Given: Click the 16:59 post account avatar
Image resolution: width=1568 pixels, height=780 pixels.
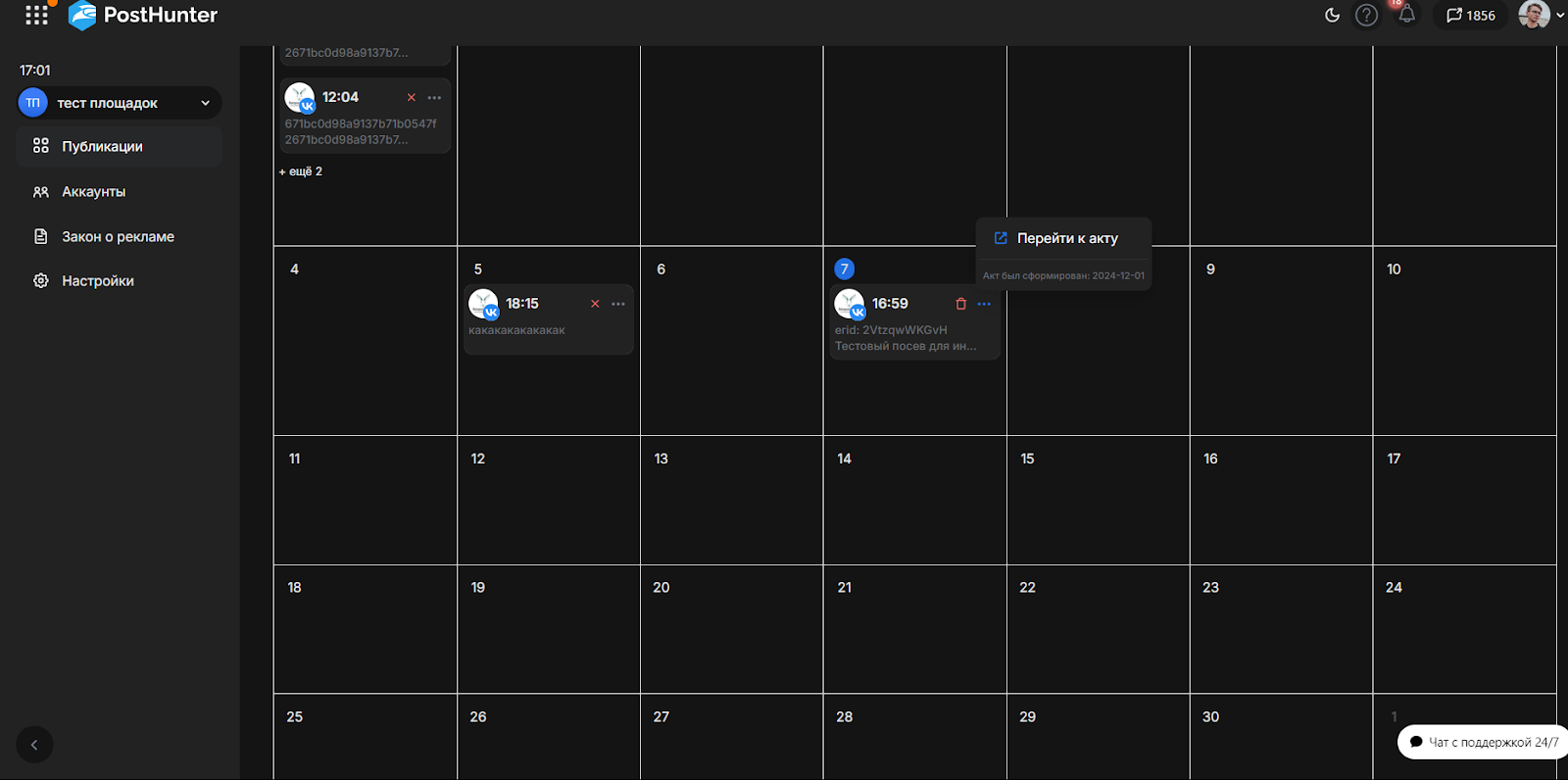Looking at the screenshot, I should click(850, 304).
